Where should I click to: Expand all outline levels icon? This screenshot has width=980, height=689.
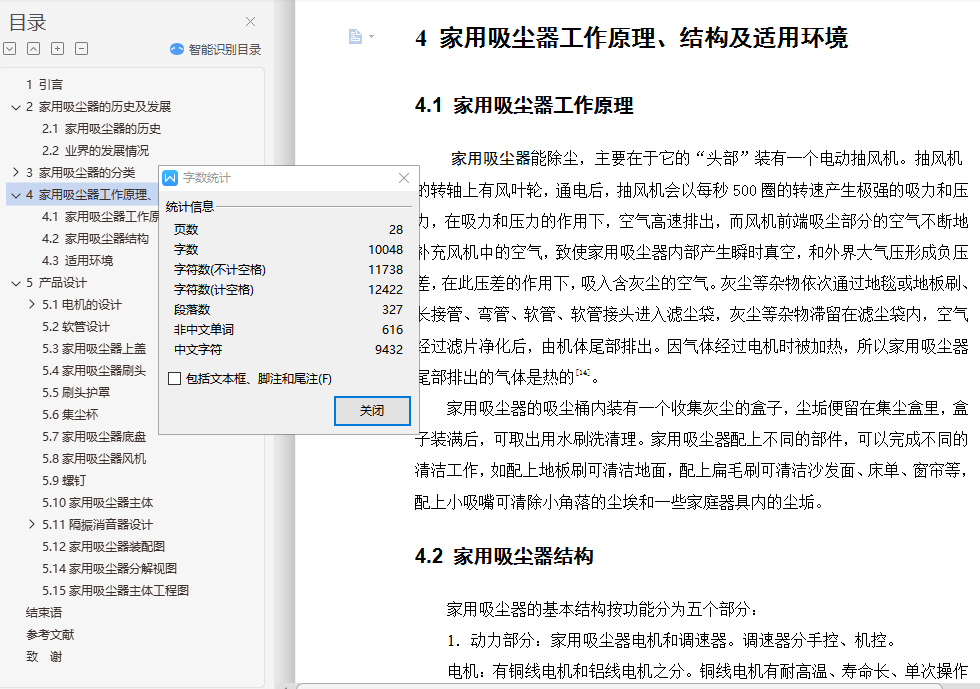tap(10, 49)
